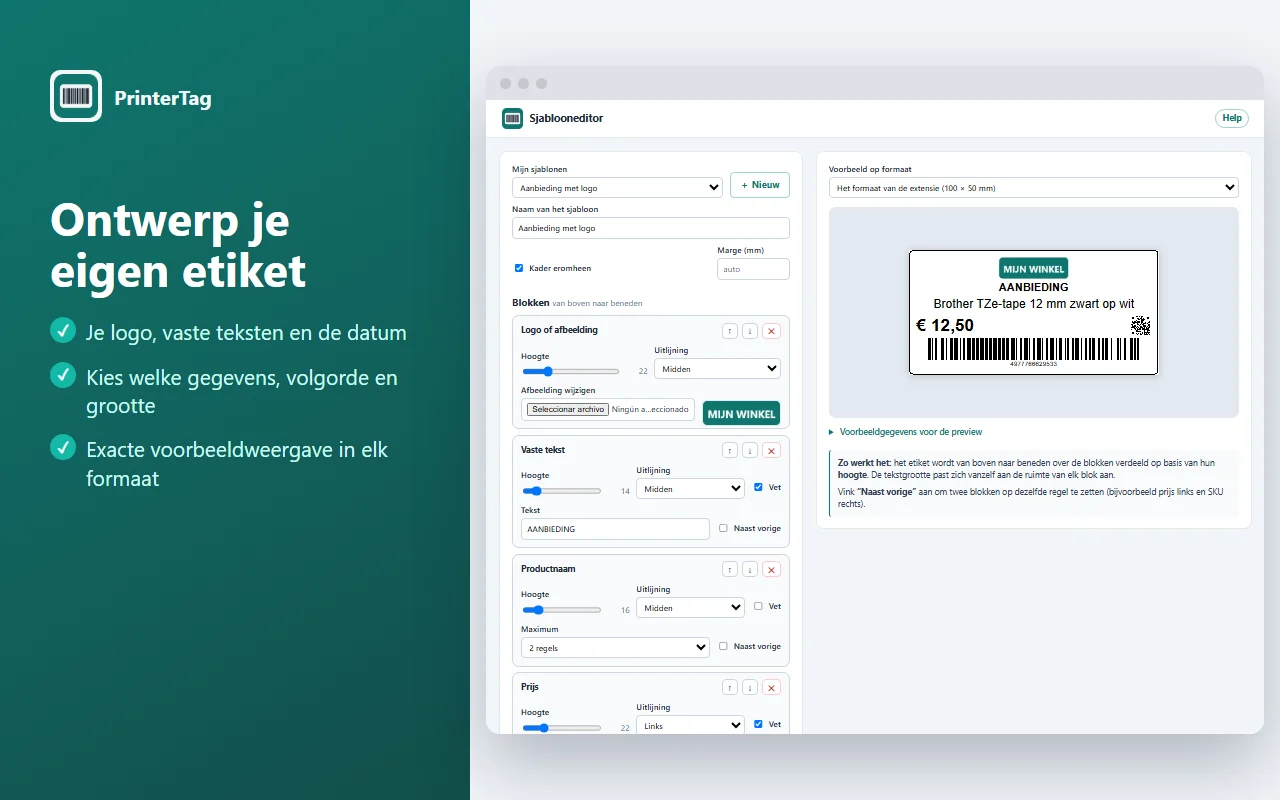Click the Naam van het sjabloon field
This screenshot has width=1280, height=800.
point(651,228)
